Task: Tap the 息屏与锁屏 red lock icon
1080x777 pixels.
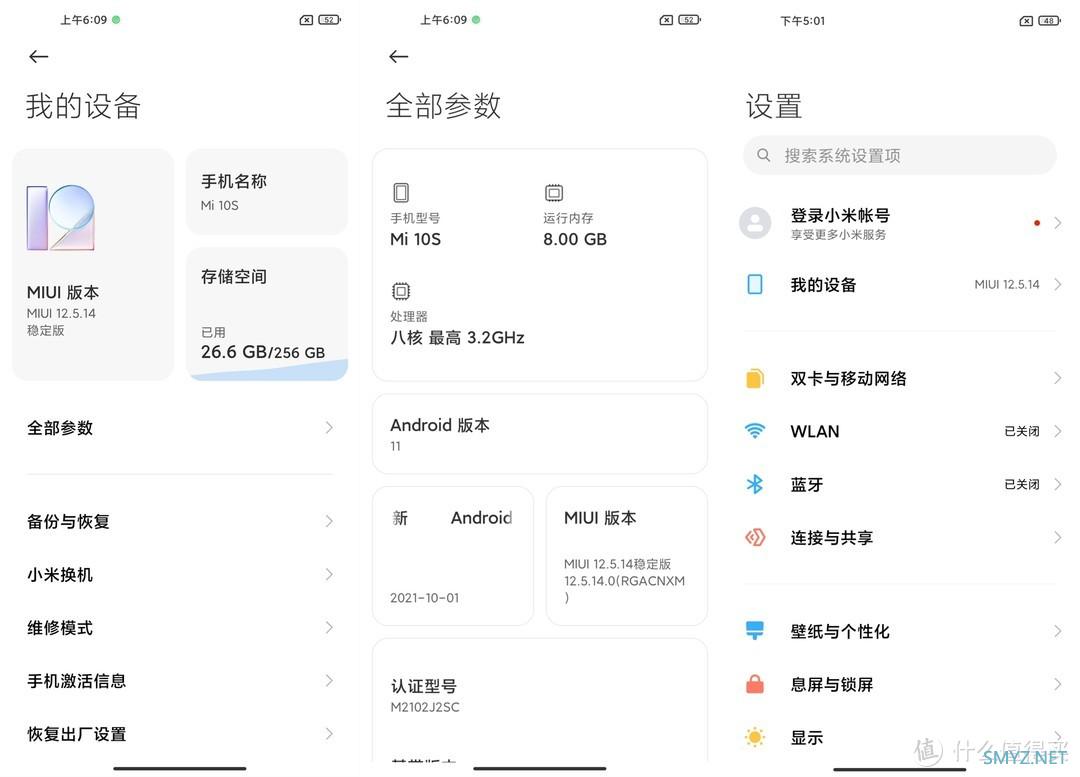Action: 755,684
